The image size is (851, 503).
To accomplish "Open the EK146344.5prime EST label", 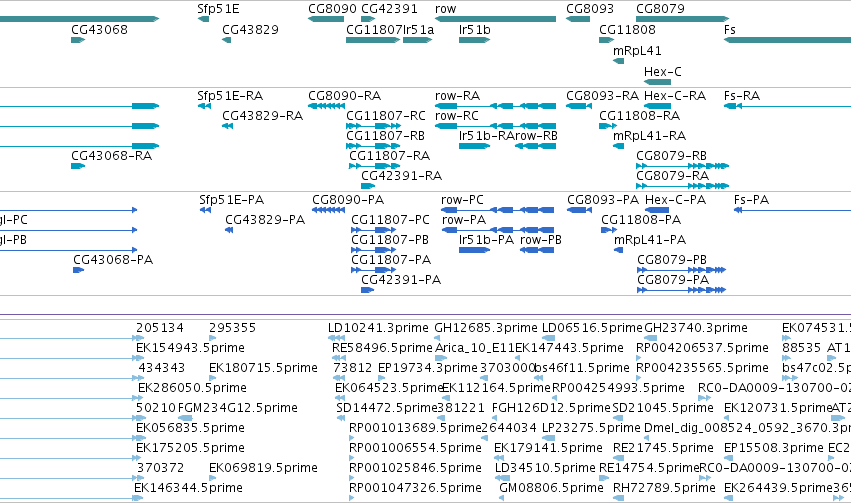I will [x=188, y=488].
